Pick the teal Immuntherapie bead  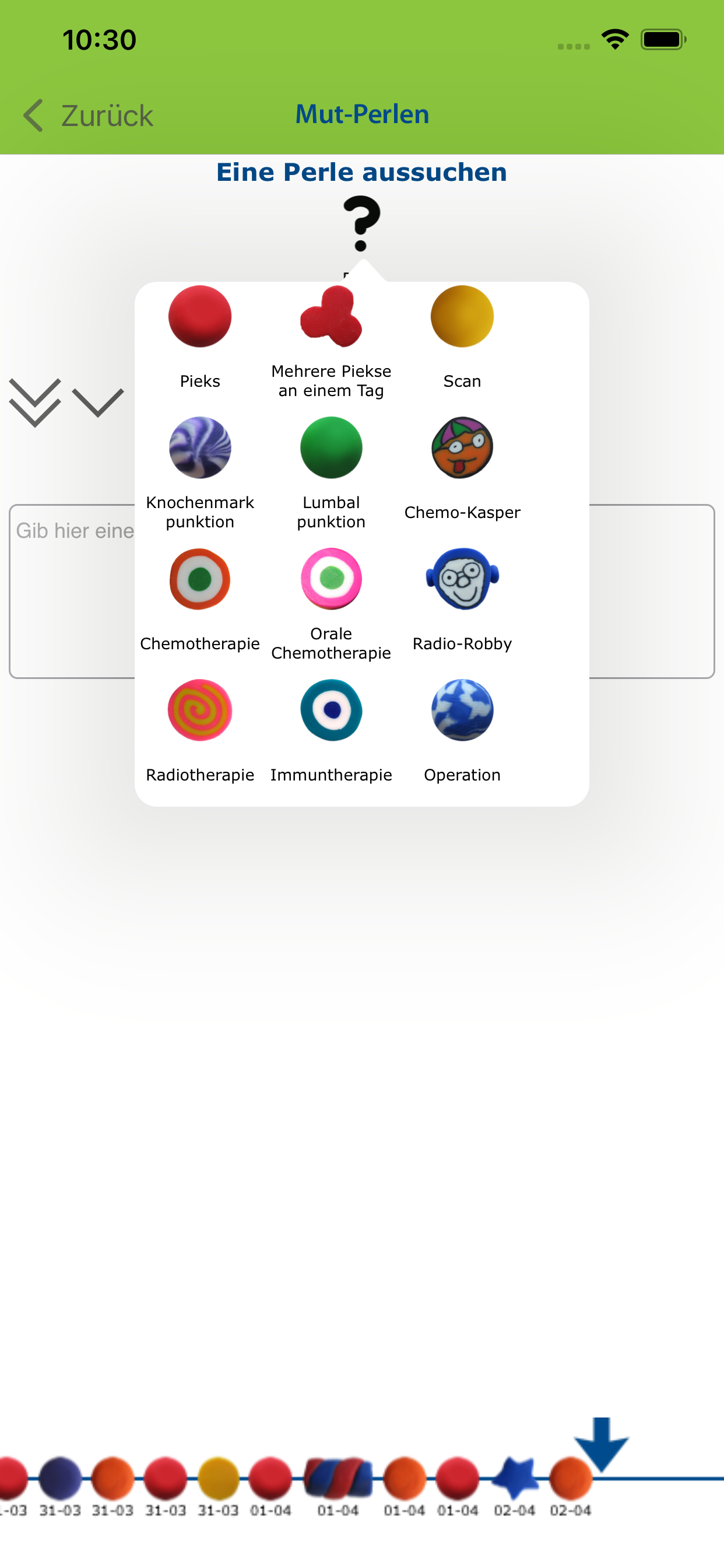click(x=331, y=710)
